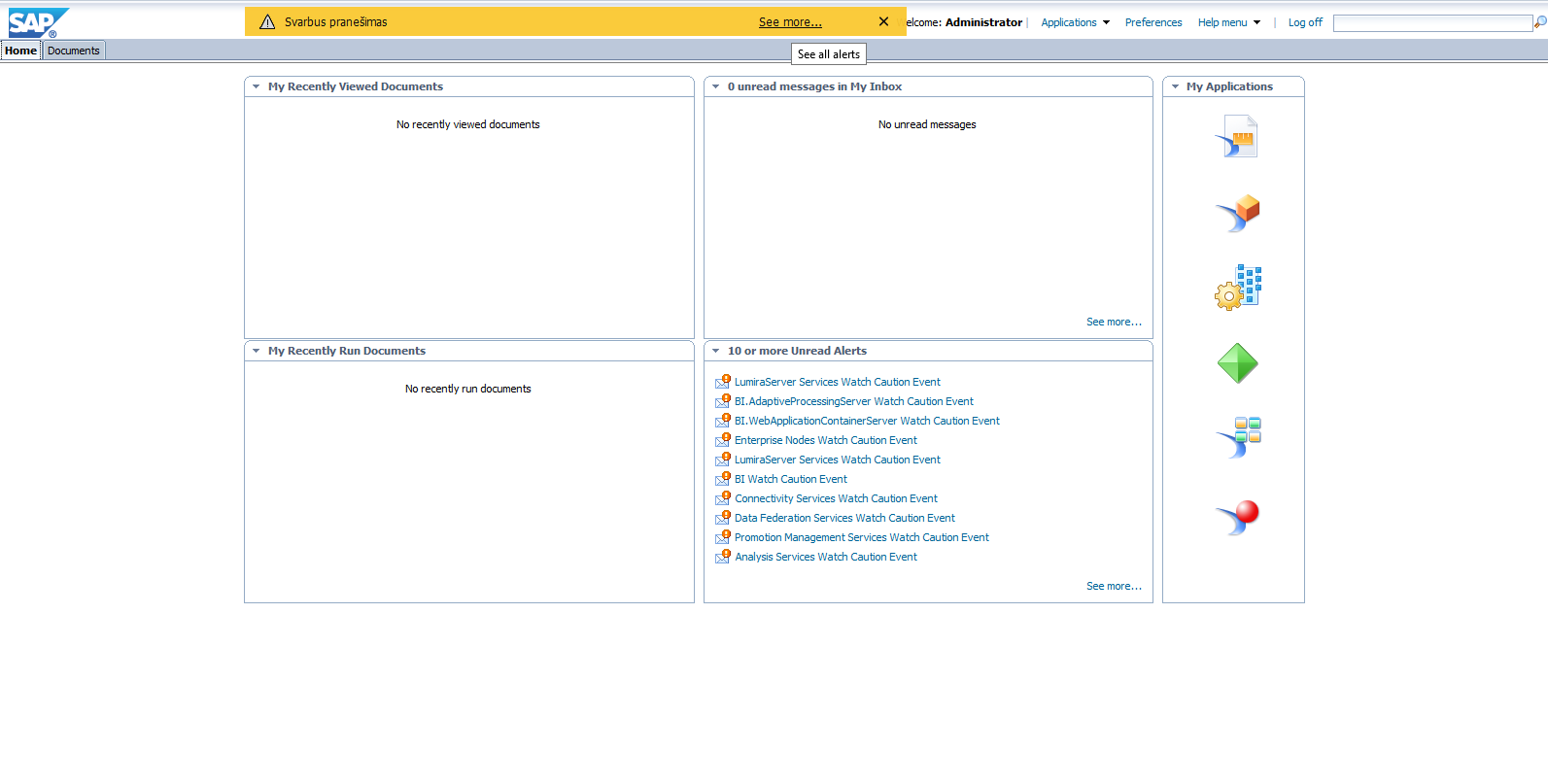Switch to the Documents tab
Screen dimensions: 1548x784
[74, 51]
